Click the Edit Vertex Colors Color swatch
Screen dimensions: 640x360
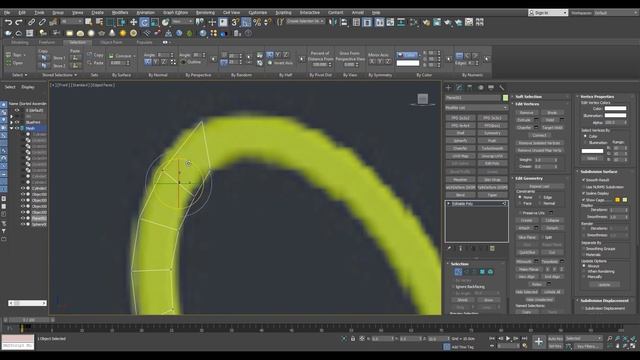click(x=615, y=109)
